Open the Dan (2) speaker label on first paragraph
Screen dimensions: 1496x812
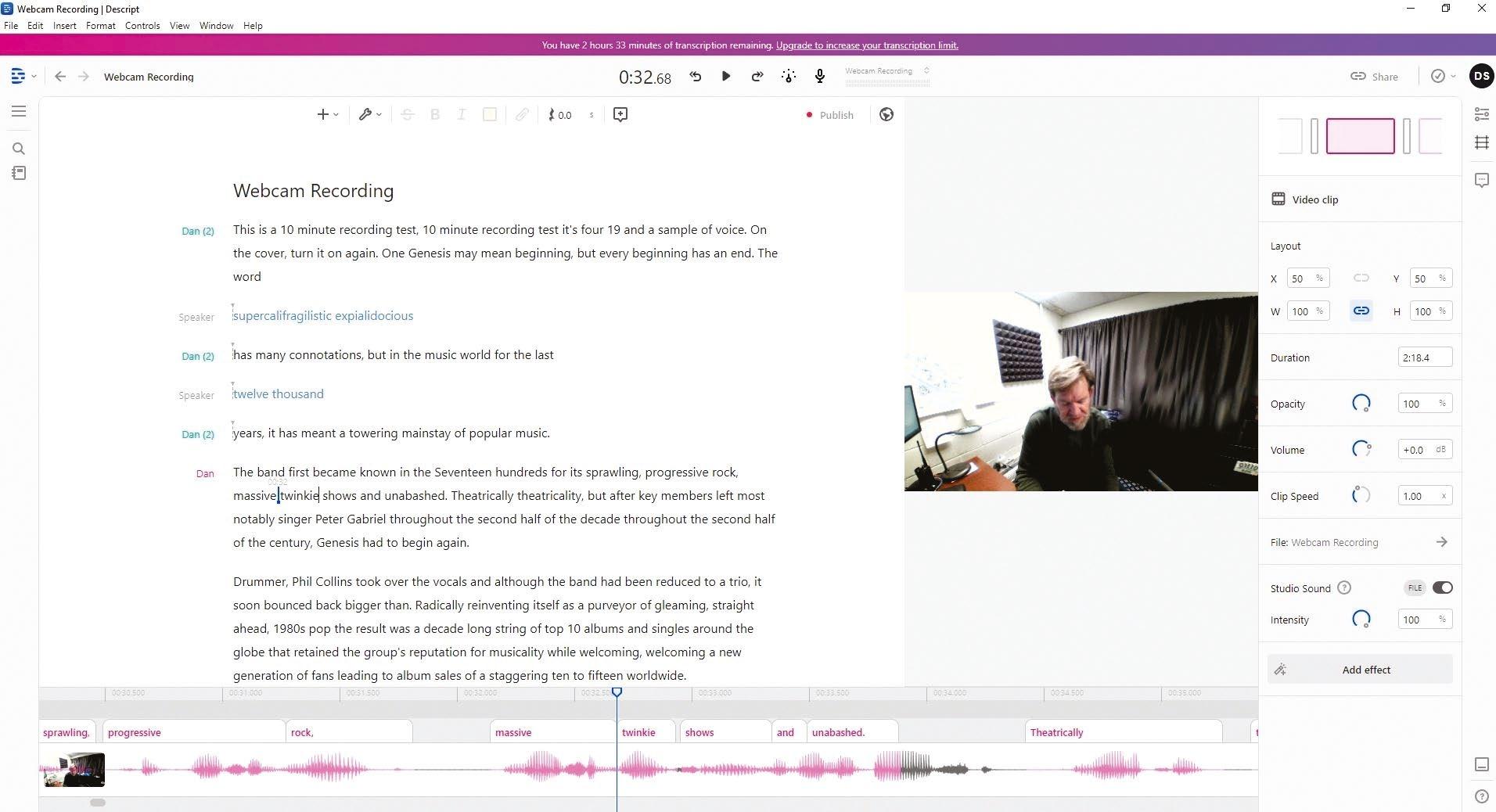tap(198, 231)
